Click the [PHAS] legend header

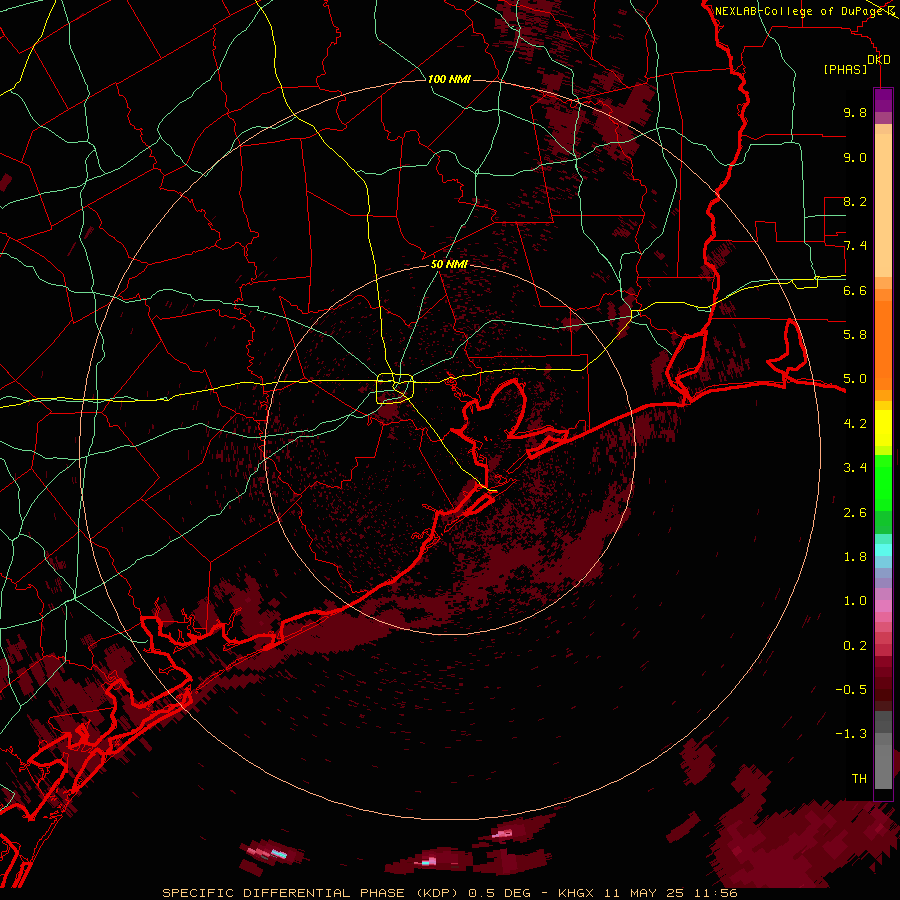845,69
